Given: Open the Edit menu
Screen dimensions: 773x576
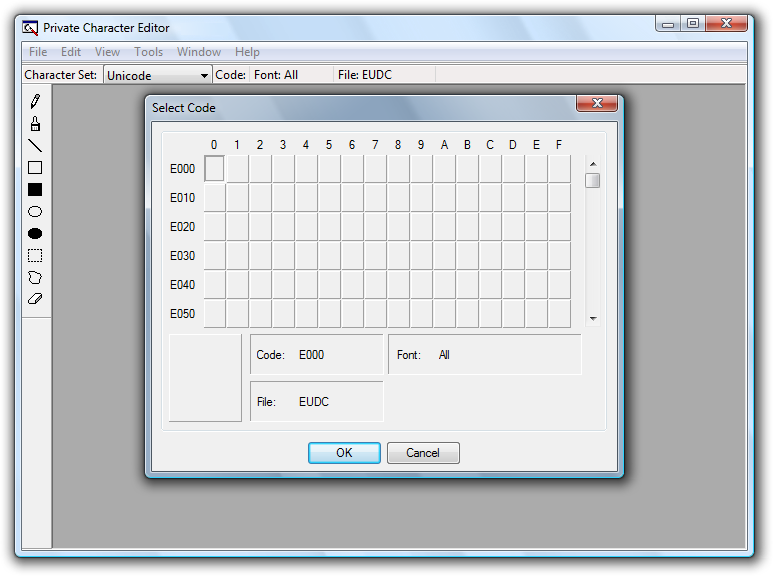Looking at the screenshot, I should point(70,52).
